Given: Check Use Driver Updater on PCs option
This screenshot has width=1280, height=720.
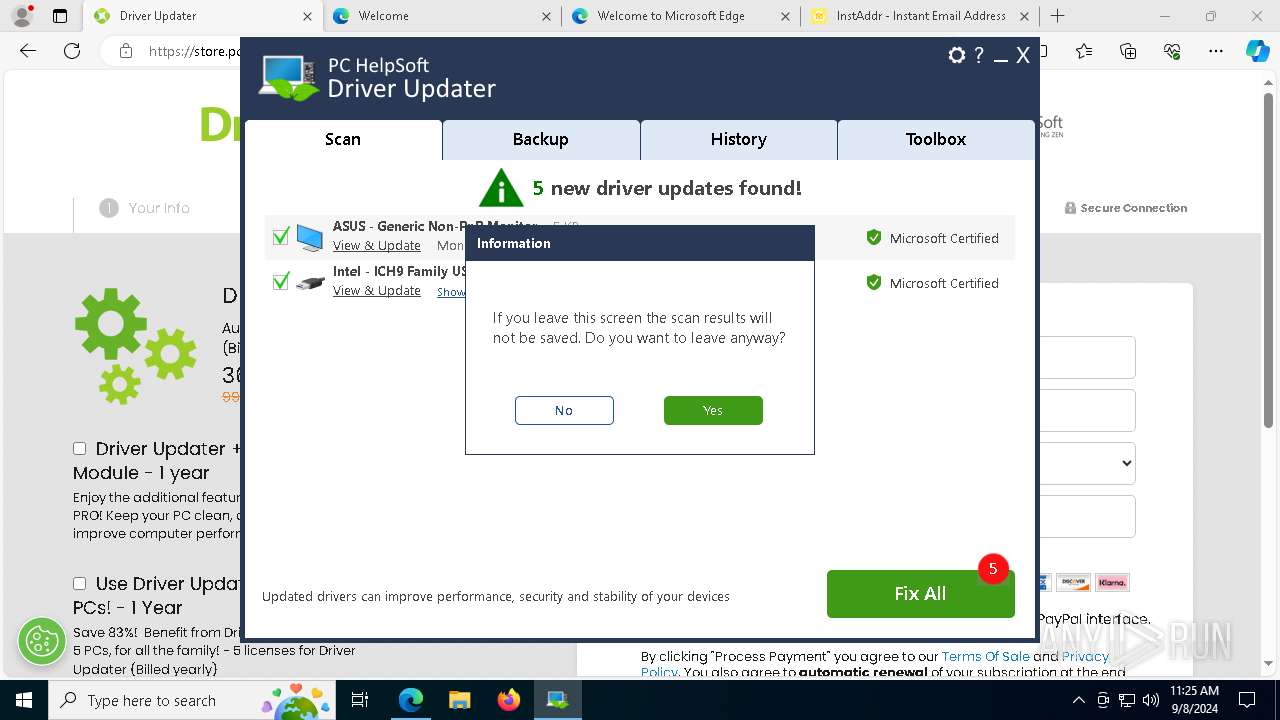Looking at the screenshot, I should (79, 583).
